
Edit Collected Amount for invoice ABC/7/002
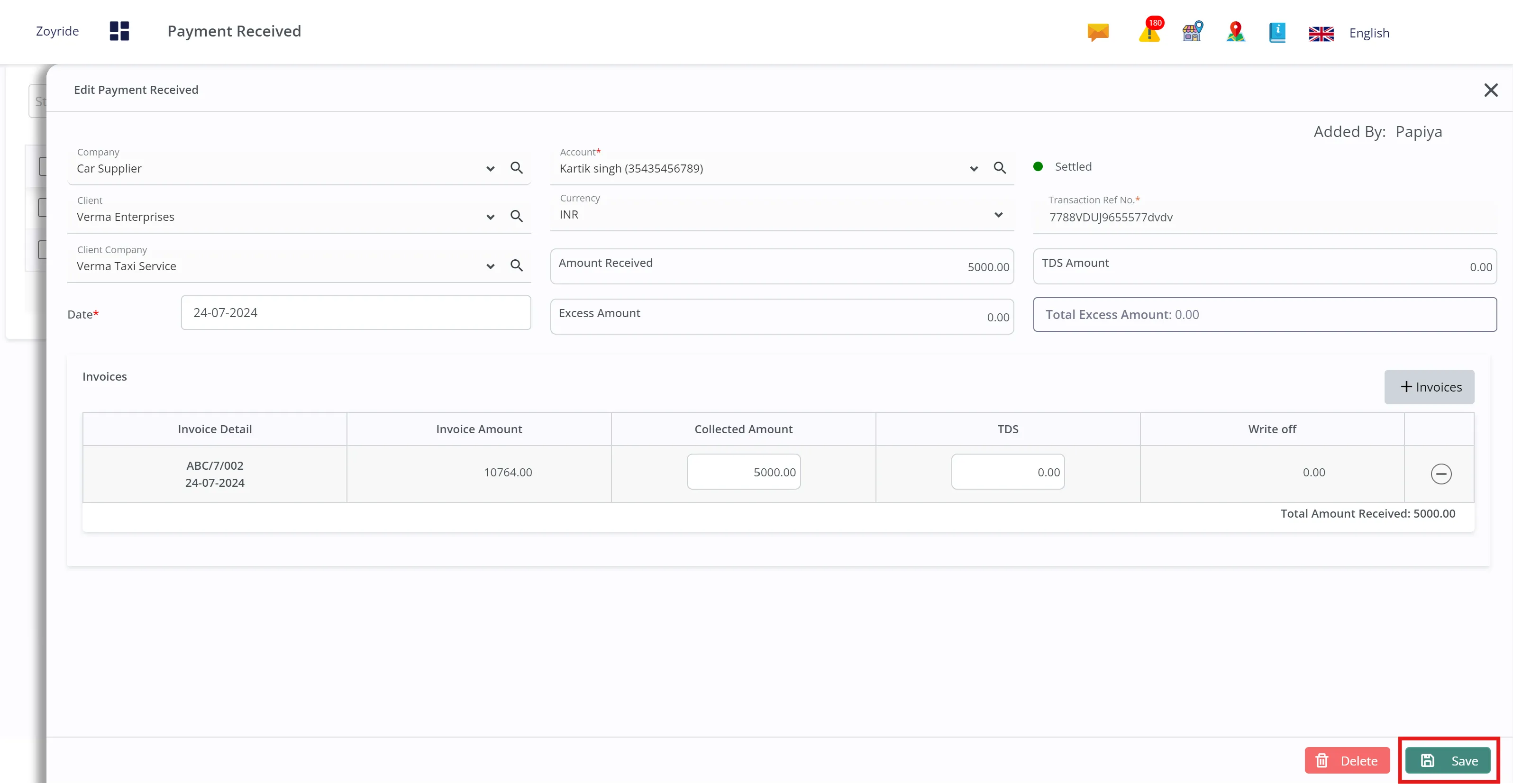[744, 472]
